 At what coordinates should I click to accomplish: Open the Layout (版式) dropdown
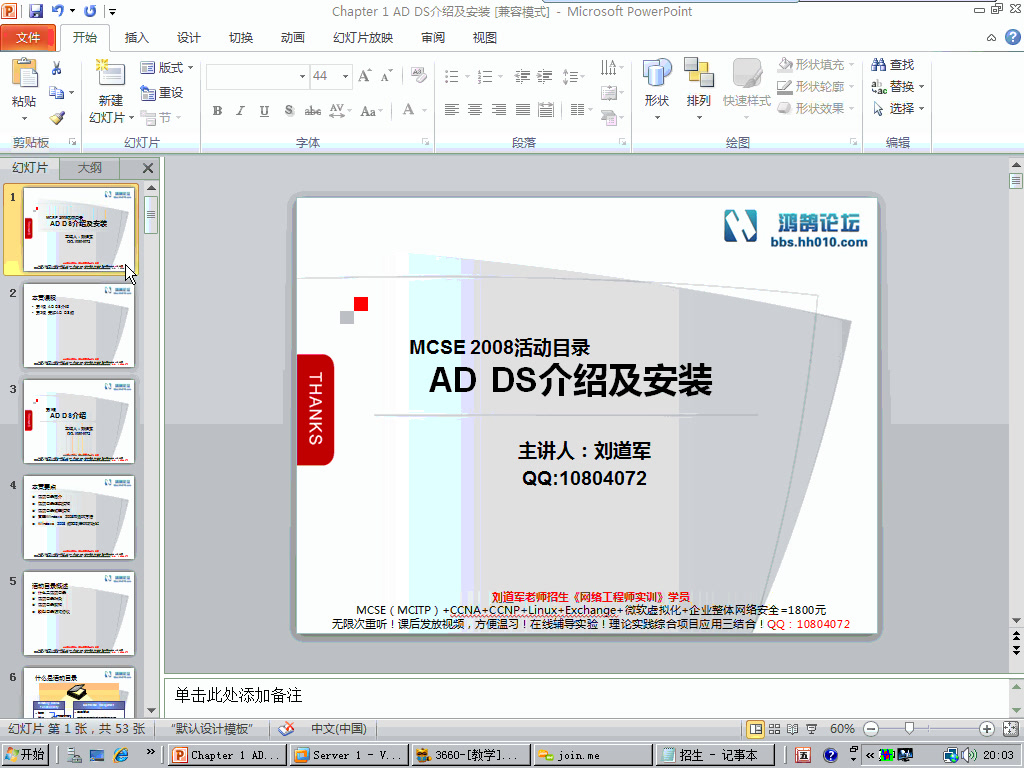pyautogui.click(x=167, y=67)
